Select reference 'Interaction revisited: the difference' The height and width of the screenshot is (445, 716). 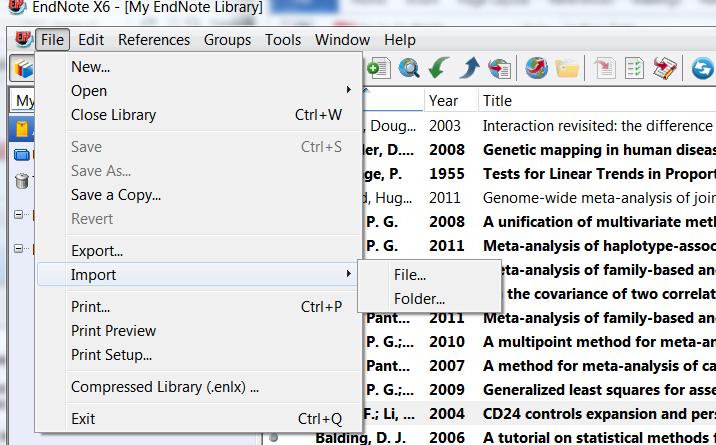pyautogui.click(x=597, y=126)
